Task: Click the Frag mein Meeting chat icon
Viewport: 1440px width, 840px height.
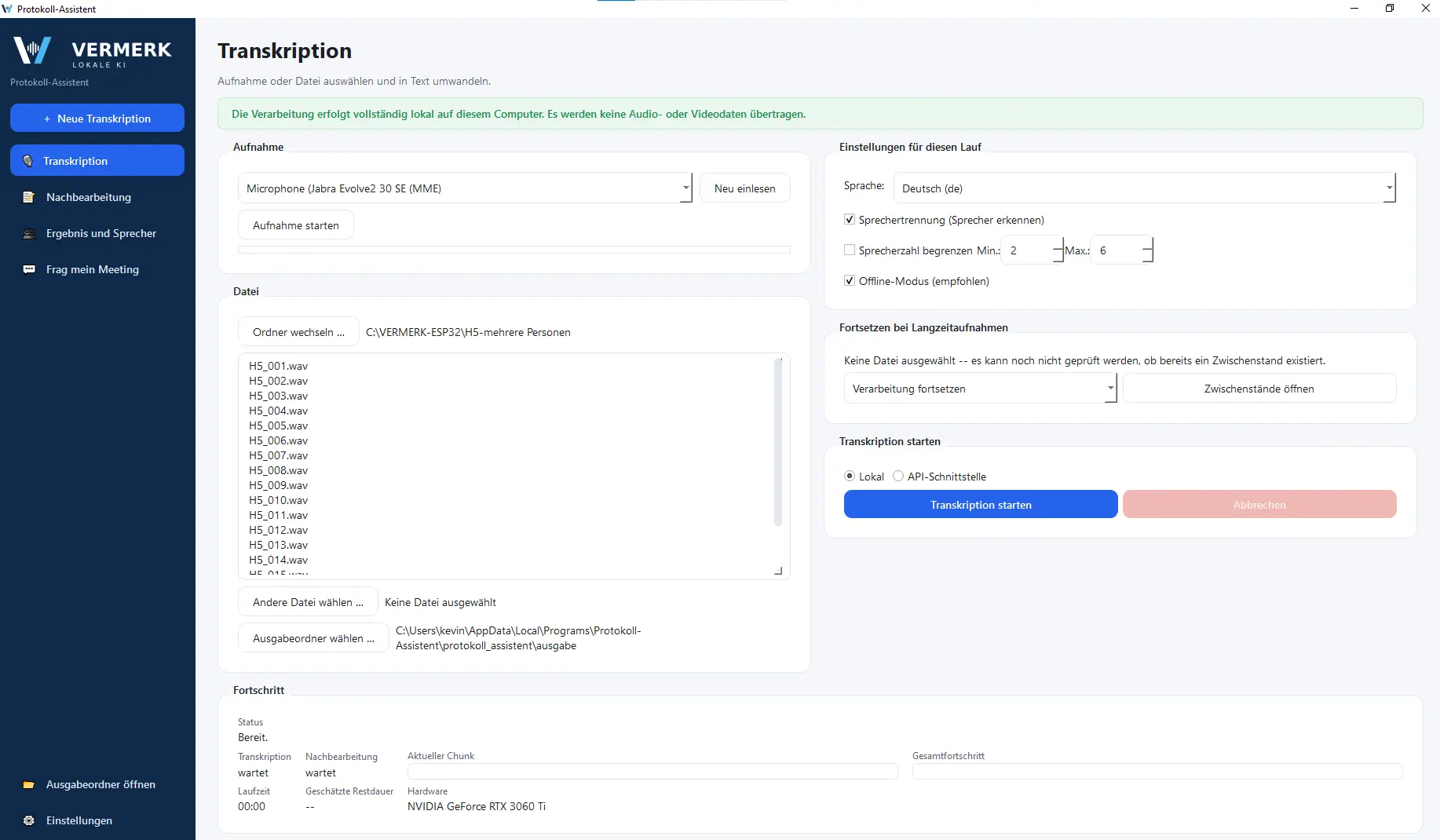Action: click(29, 269)
